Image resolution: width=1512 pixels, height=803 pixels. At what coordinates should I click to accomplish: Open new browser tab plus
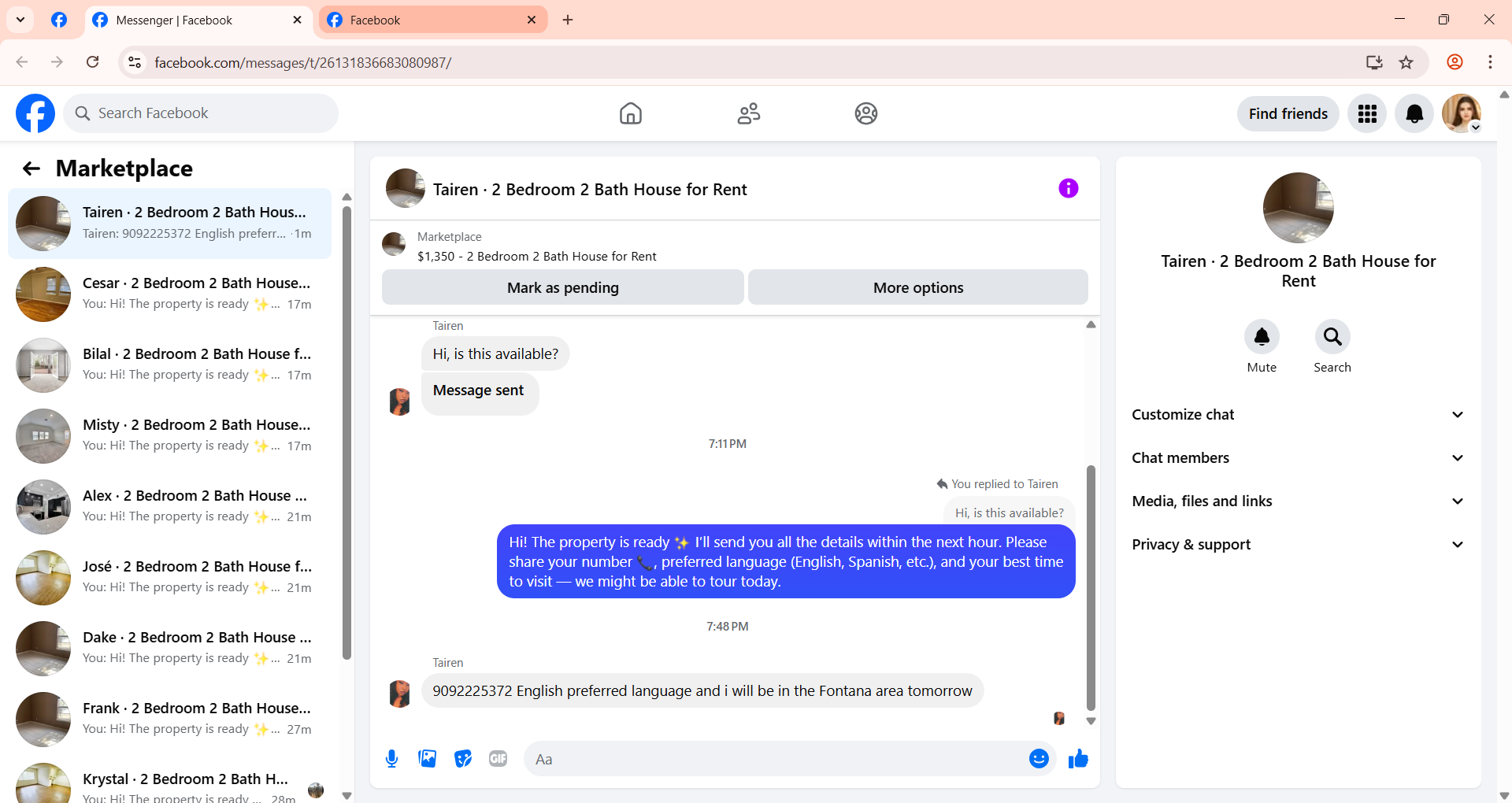(568, 20)
